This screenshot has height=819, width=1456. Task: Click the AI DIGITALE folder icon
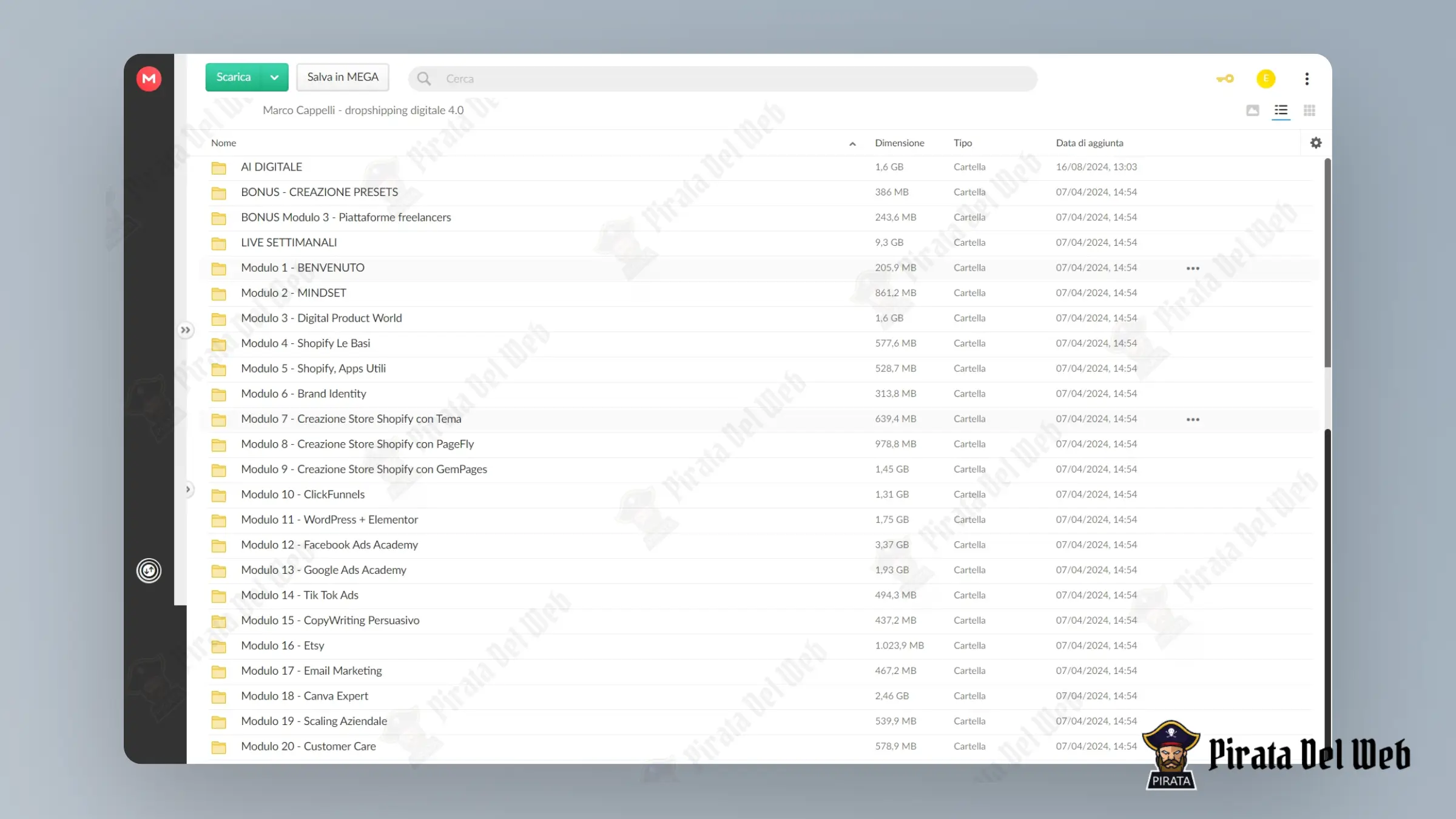218,168
